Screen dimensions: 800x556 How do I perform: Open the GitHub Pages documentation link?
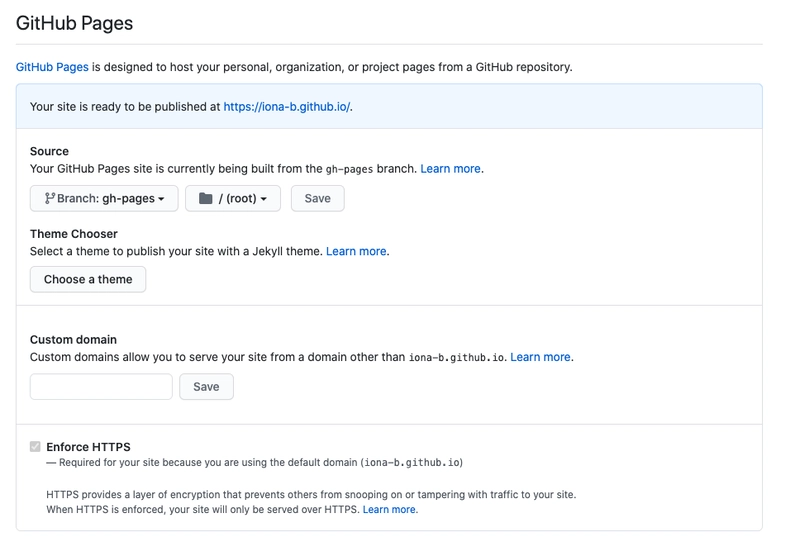pos(52,67)
